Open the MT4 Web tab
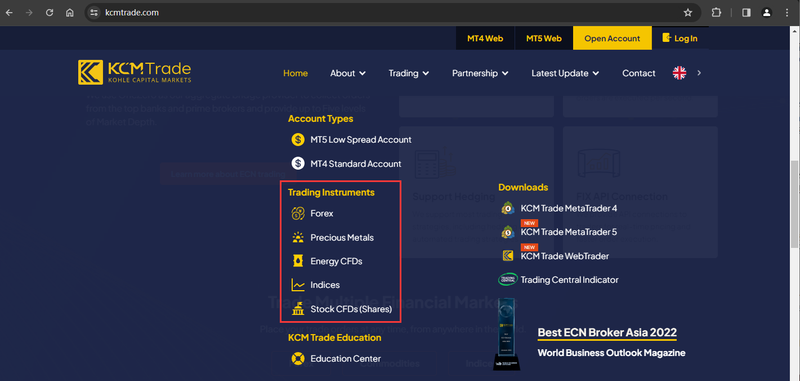The width and height of the screenshot is (800, 381). pyautogui.click(x=485, y=38)
